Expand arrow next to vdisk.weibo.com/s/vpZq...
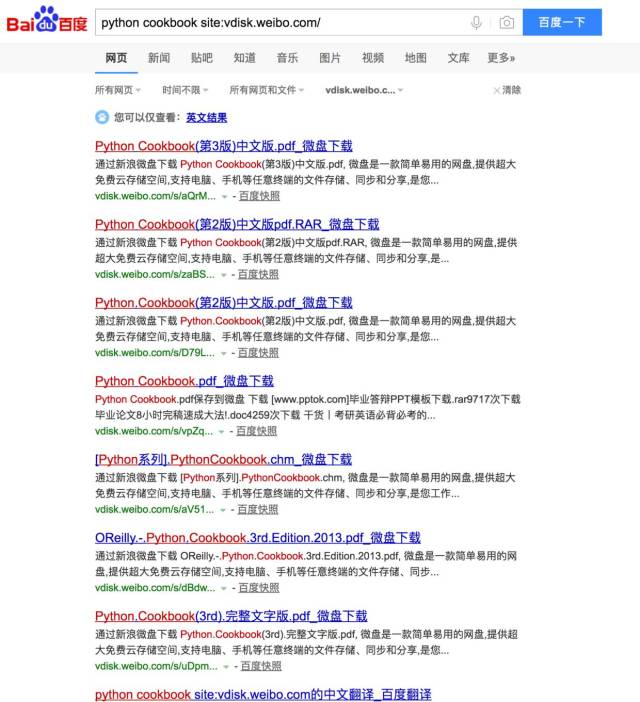640x702 pixels. click(221, 432)
